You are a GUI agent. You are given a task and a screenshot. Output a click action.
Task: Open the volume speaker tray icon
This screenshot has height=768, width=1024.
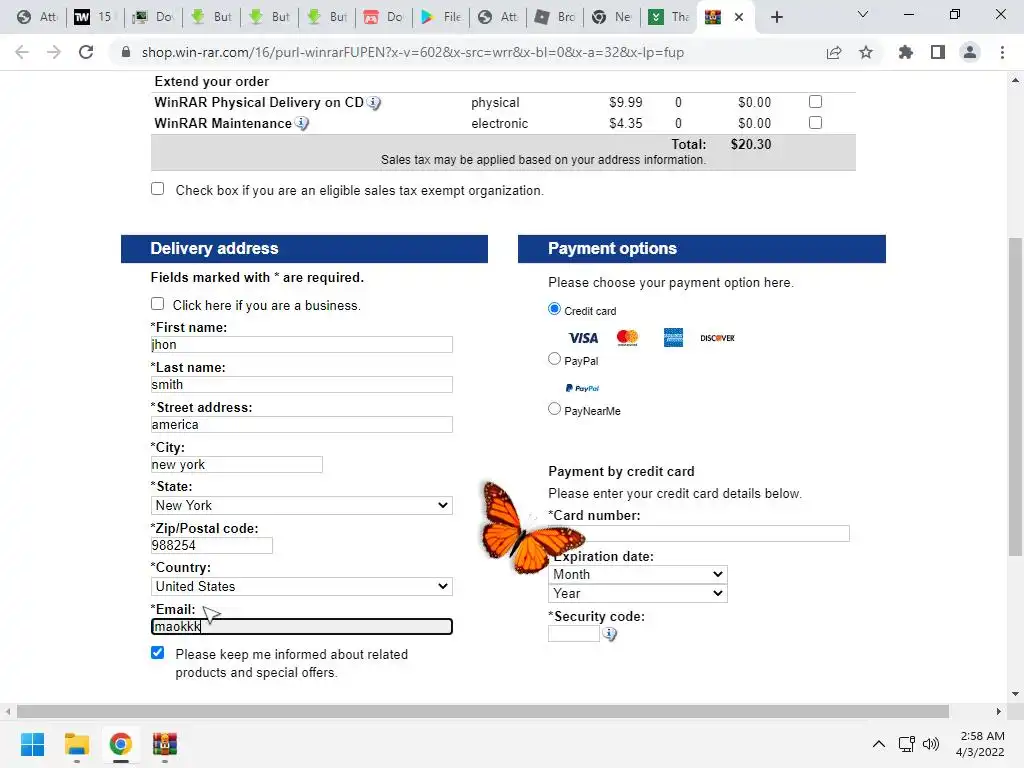(931, 744)
